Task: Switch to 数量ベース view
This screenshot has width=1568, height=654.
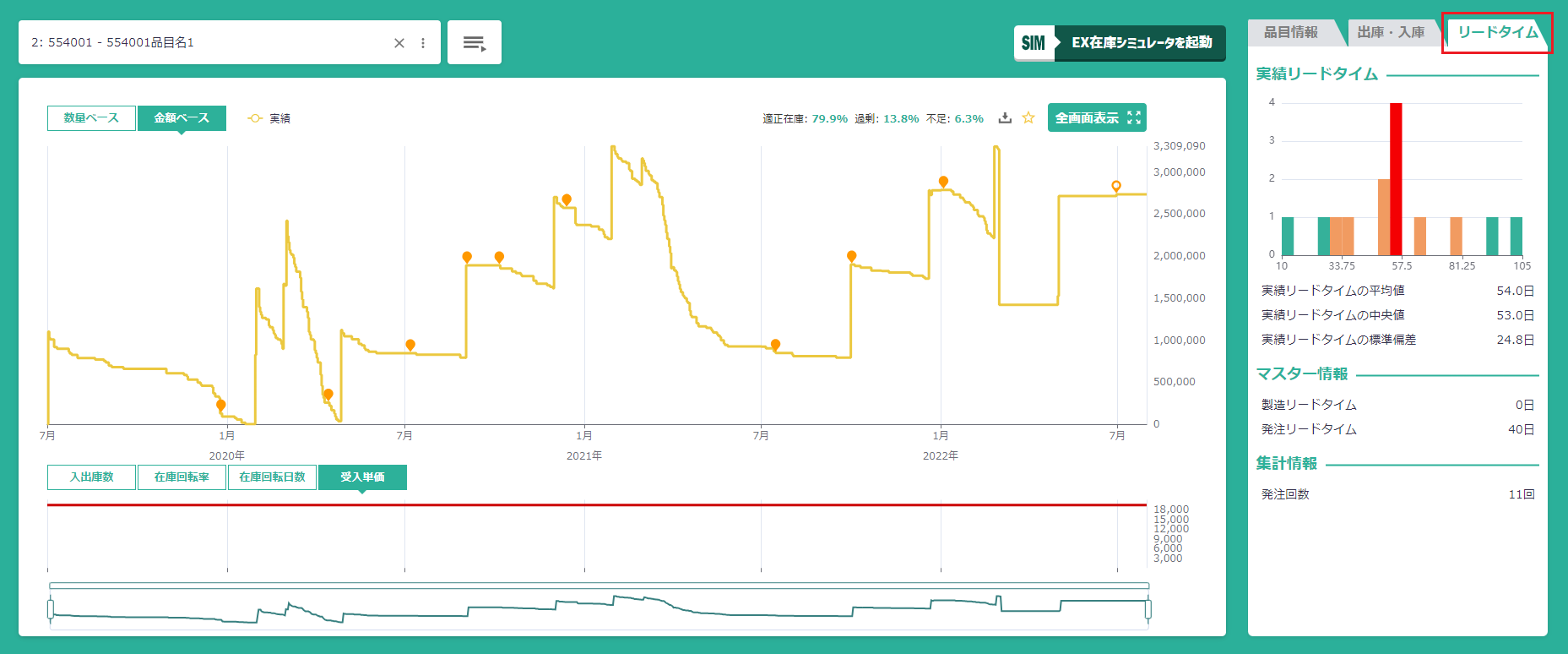Action: 91,118
